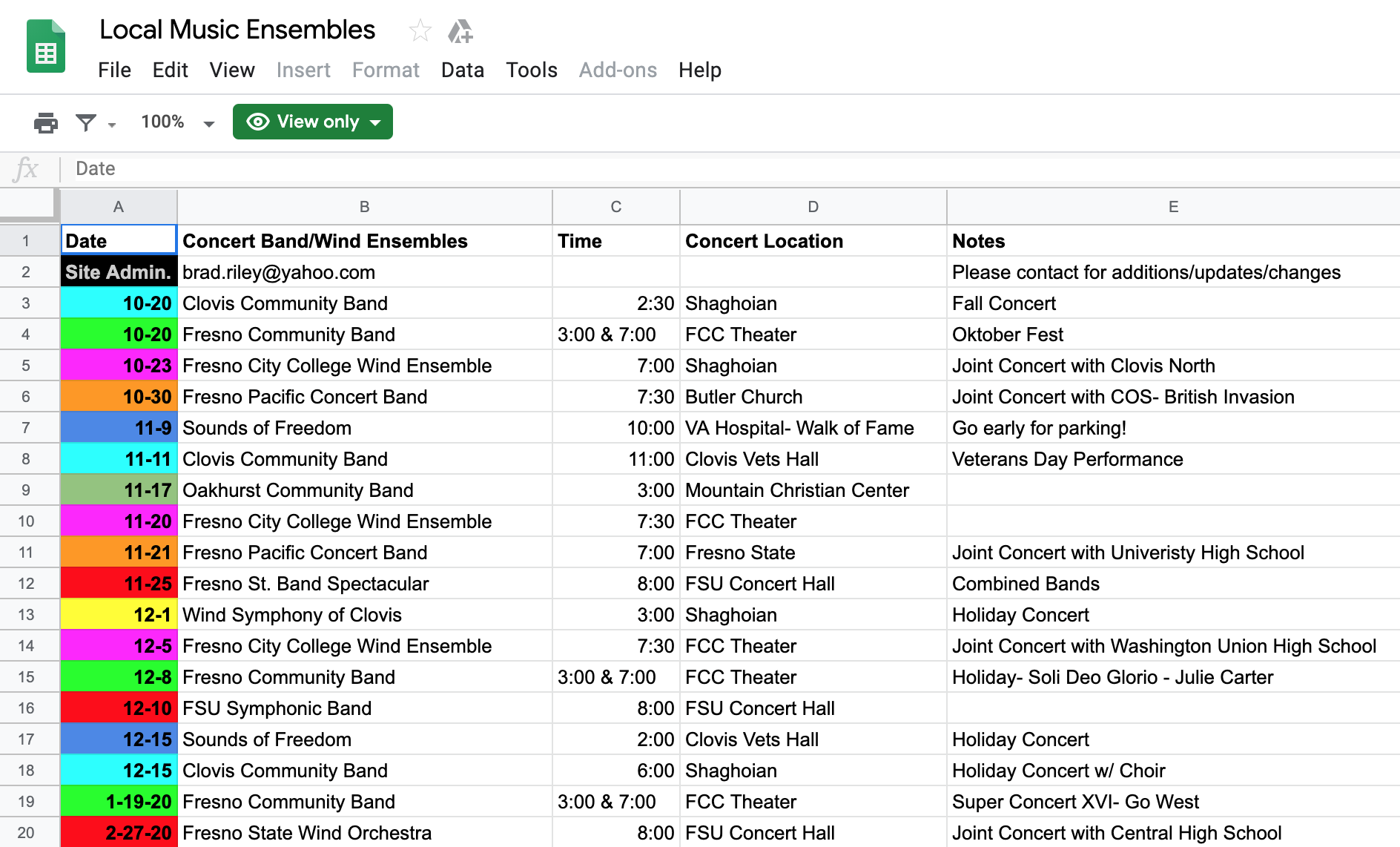
Task: Click the formula bar showing Date
Action: [667, 169]
